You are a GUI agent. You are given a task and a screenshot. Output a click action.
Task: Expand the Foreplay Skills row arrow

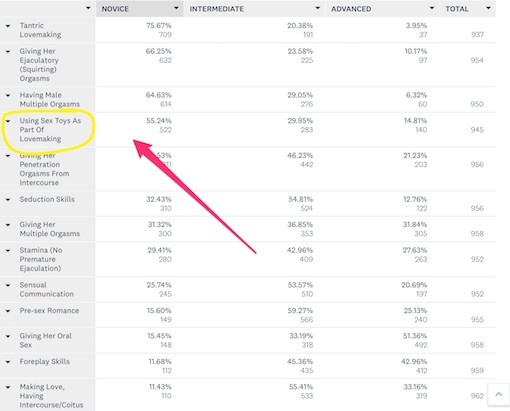point(8,362)
